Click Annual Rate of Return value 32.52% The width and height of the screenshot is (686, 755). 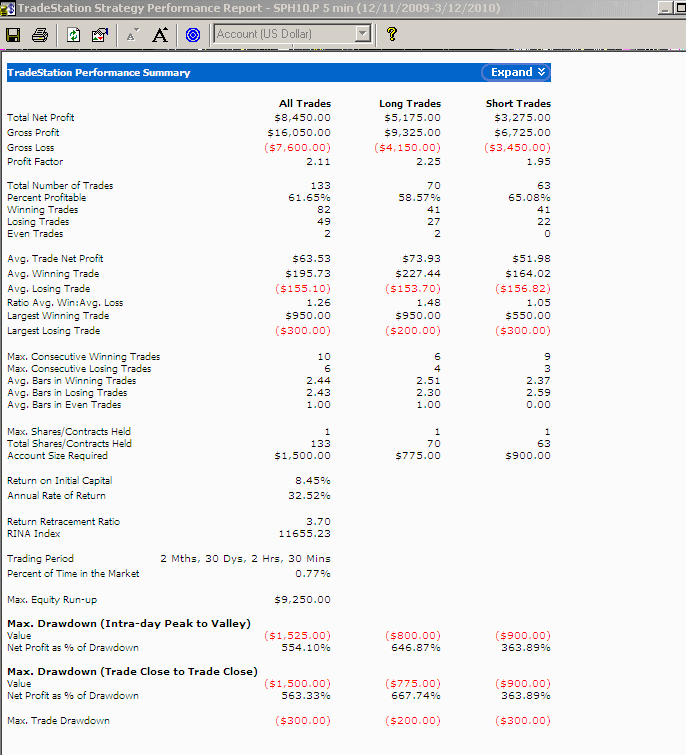309,495
